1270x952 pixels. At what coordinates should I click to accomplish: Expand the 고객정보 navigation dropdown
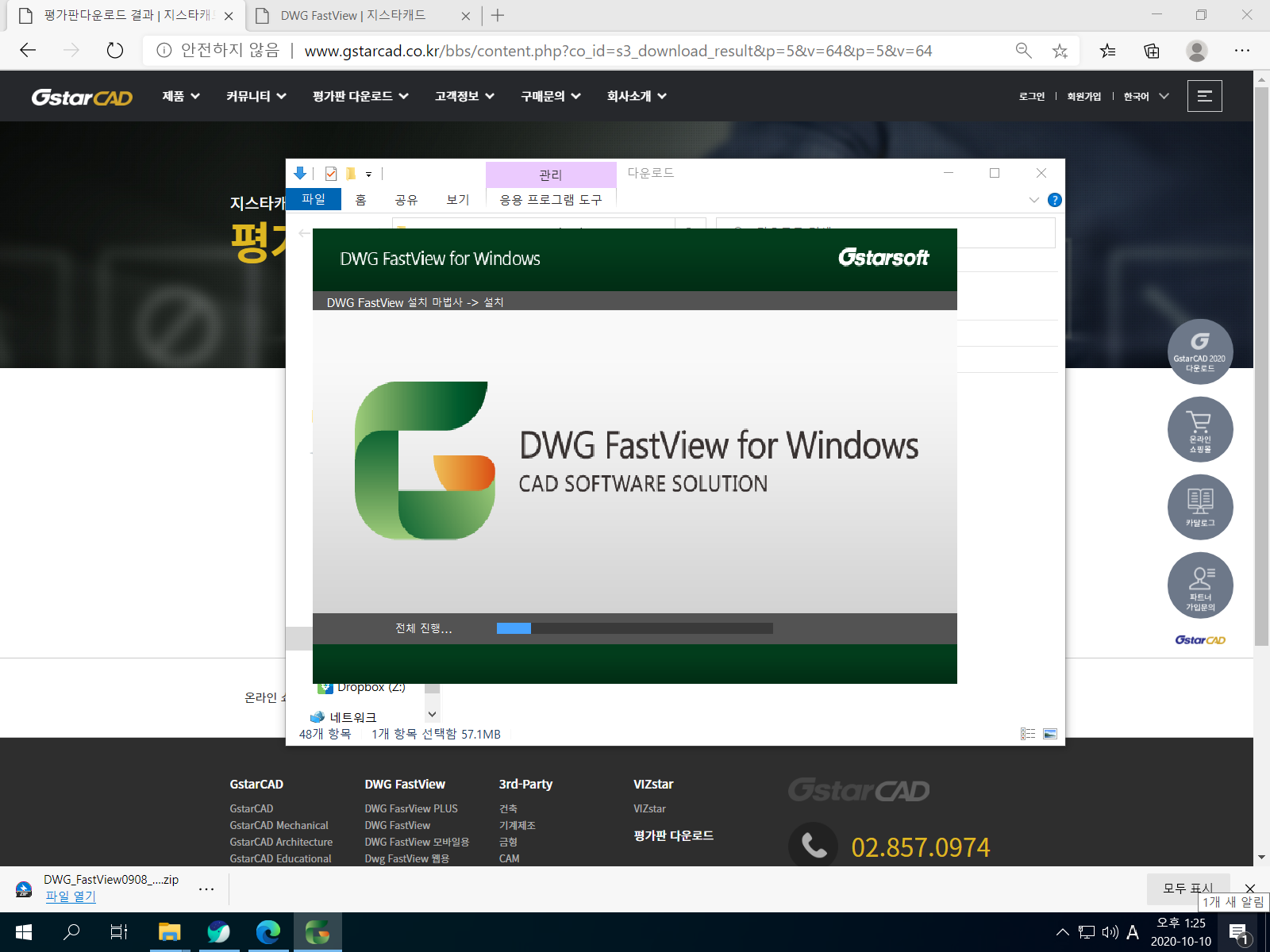[x=464, y=96]
